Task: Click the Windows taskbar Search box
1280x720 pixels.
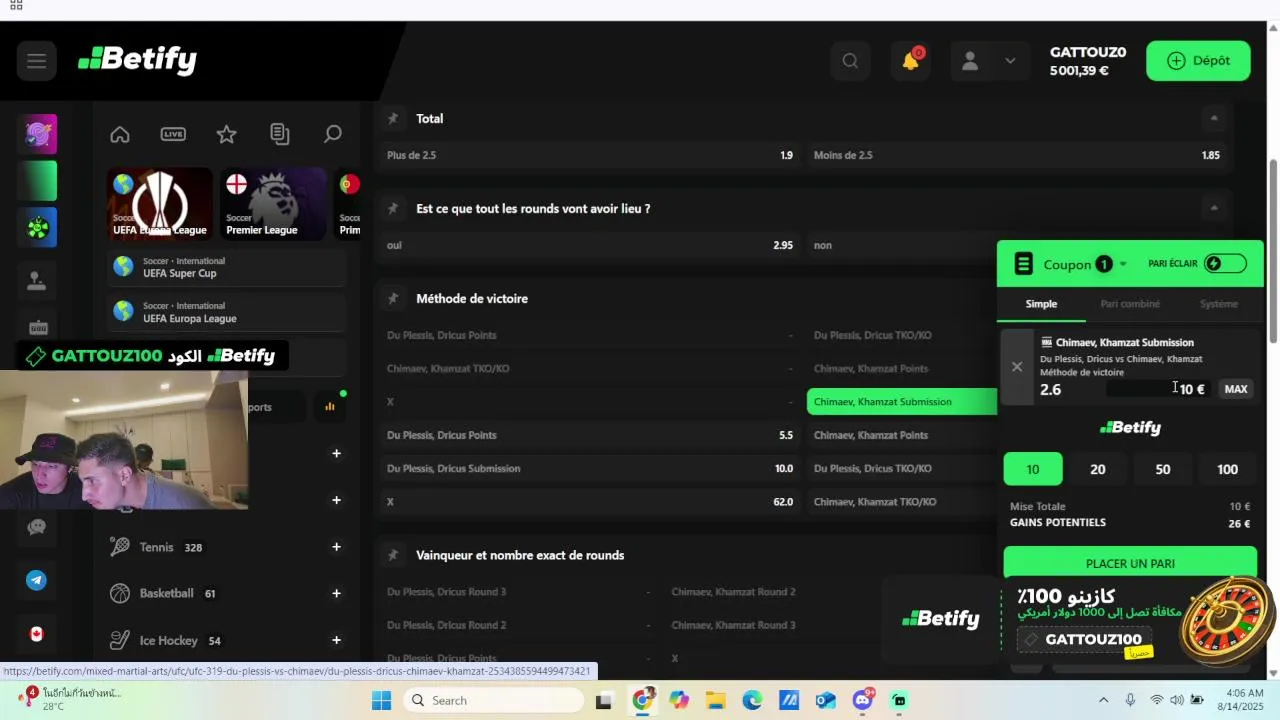Action: 494,701
